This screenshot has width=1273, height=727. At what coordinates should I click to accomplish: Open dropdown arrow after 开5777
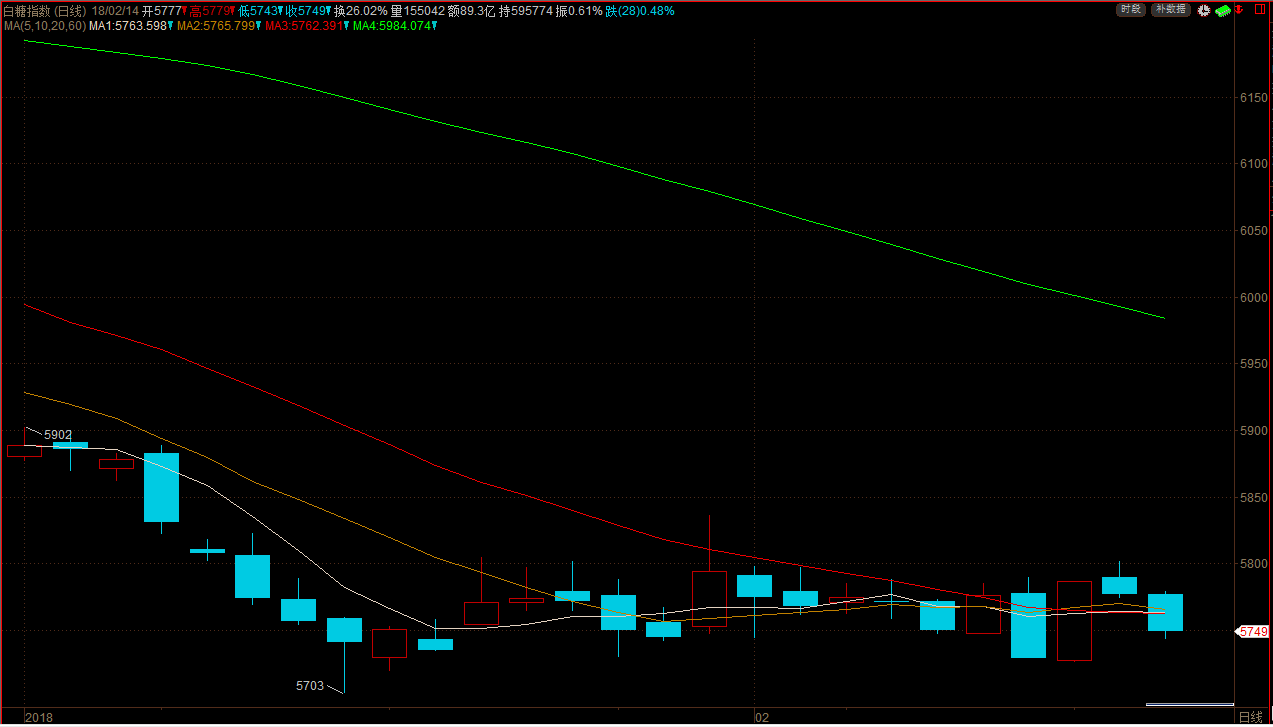click(184, 11)
